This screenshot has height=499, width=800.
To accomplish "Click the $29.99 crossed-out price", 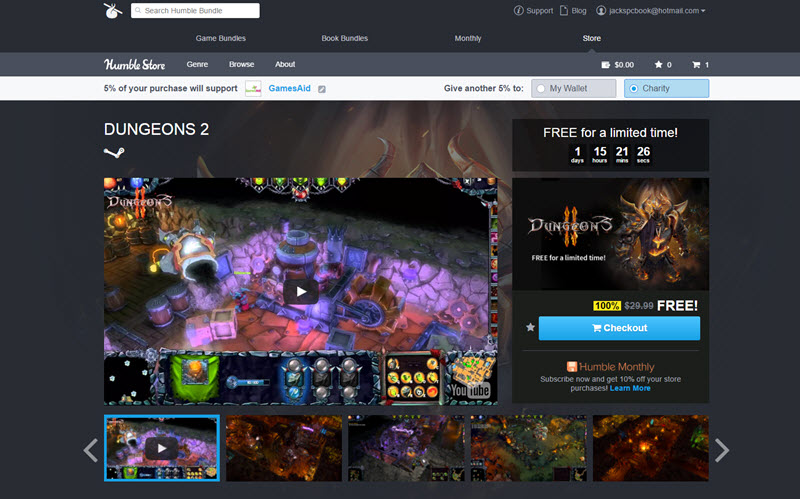I will pyautogui.click(x=639, y=306).
